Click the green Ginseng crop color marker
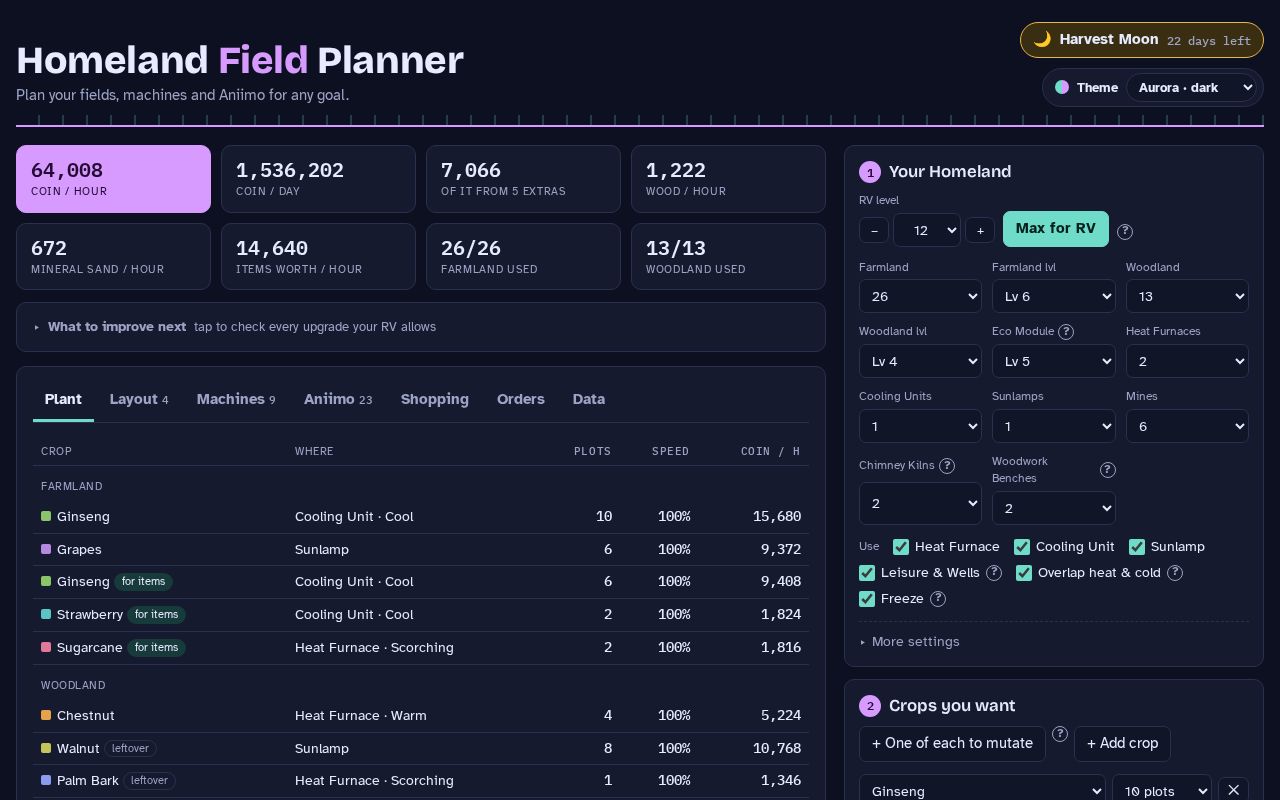Screen dimensions: 1280x800 click(46, 517)
